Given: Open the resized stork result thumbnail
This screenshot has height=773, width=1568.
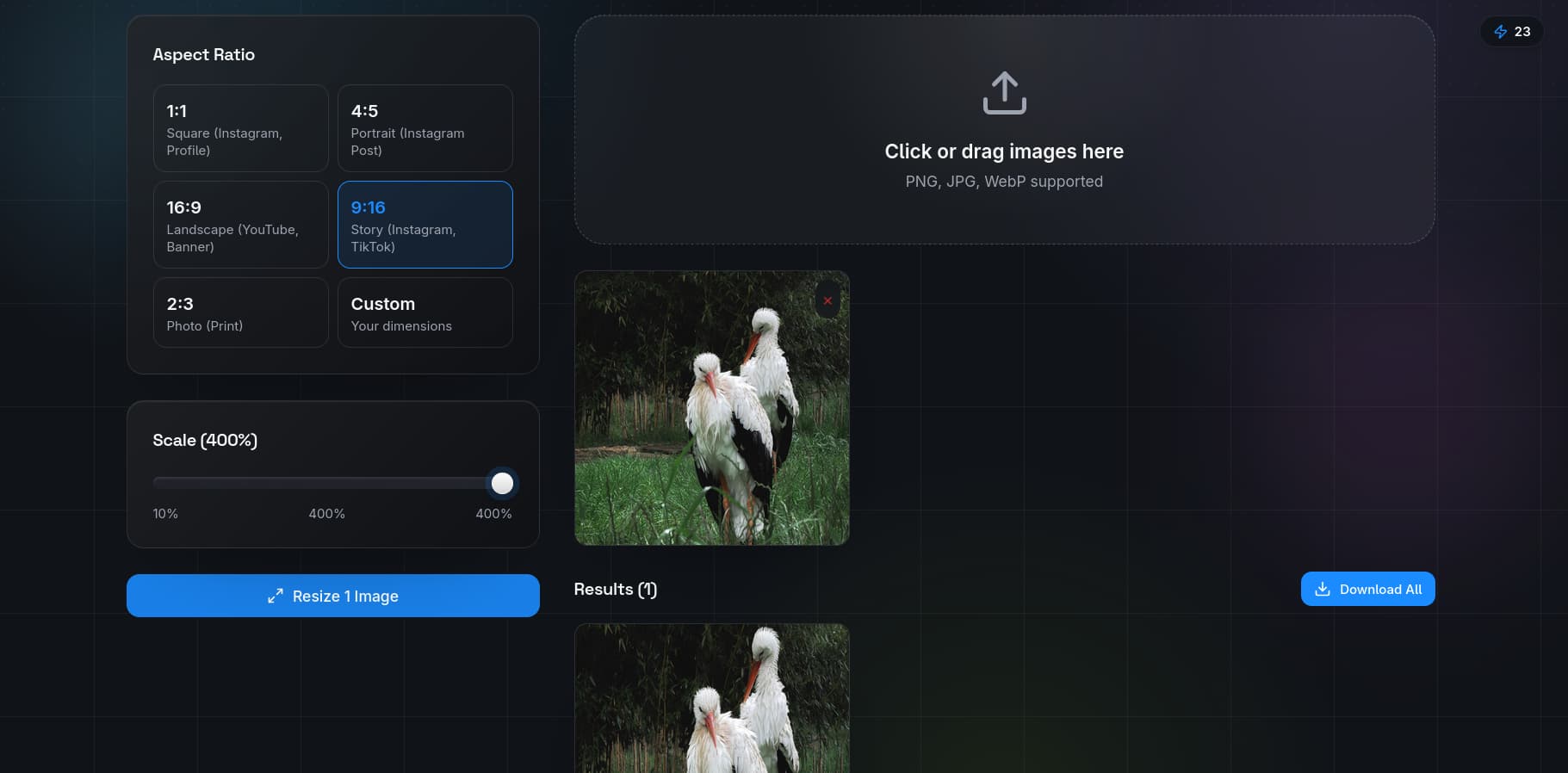Looking at the screenshot, I should point(711,698).
